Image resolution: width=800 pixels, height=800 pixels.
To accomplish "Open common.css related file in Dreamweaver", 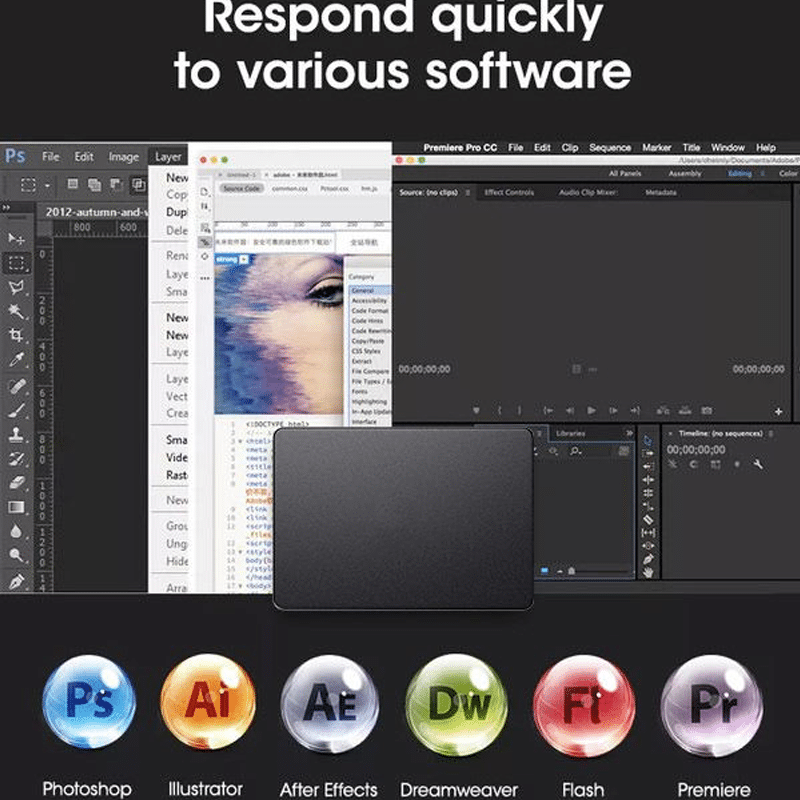I will click(289, 188).
